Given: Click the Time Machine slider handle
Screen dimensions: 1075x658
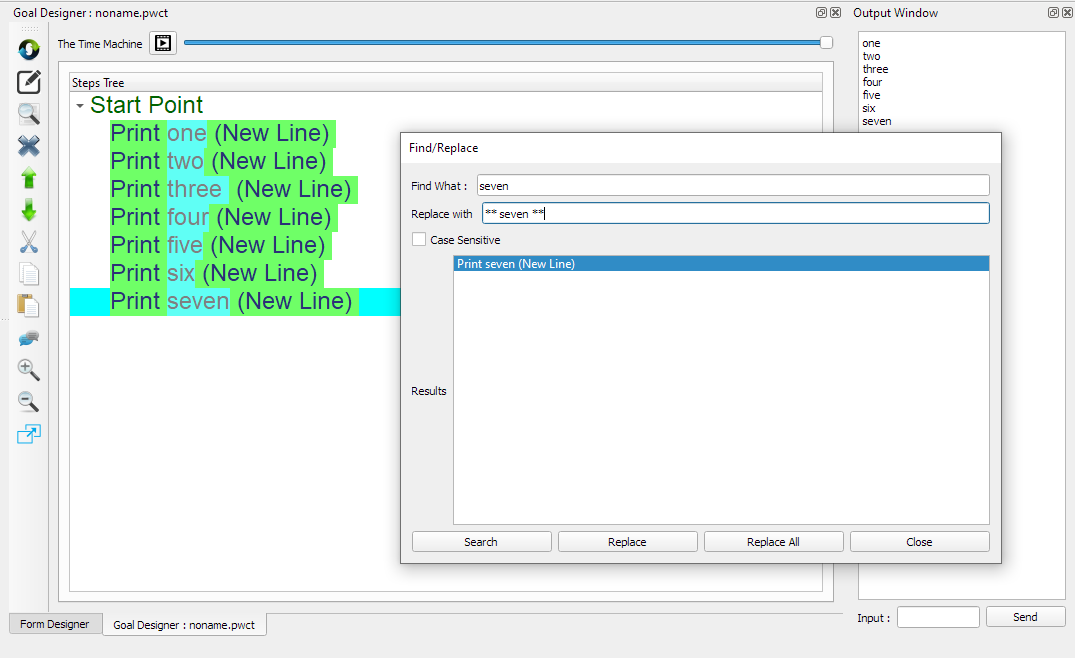Looking at the screenshot, I should [x=826, y=42].
